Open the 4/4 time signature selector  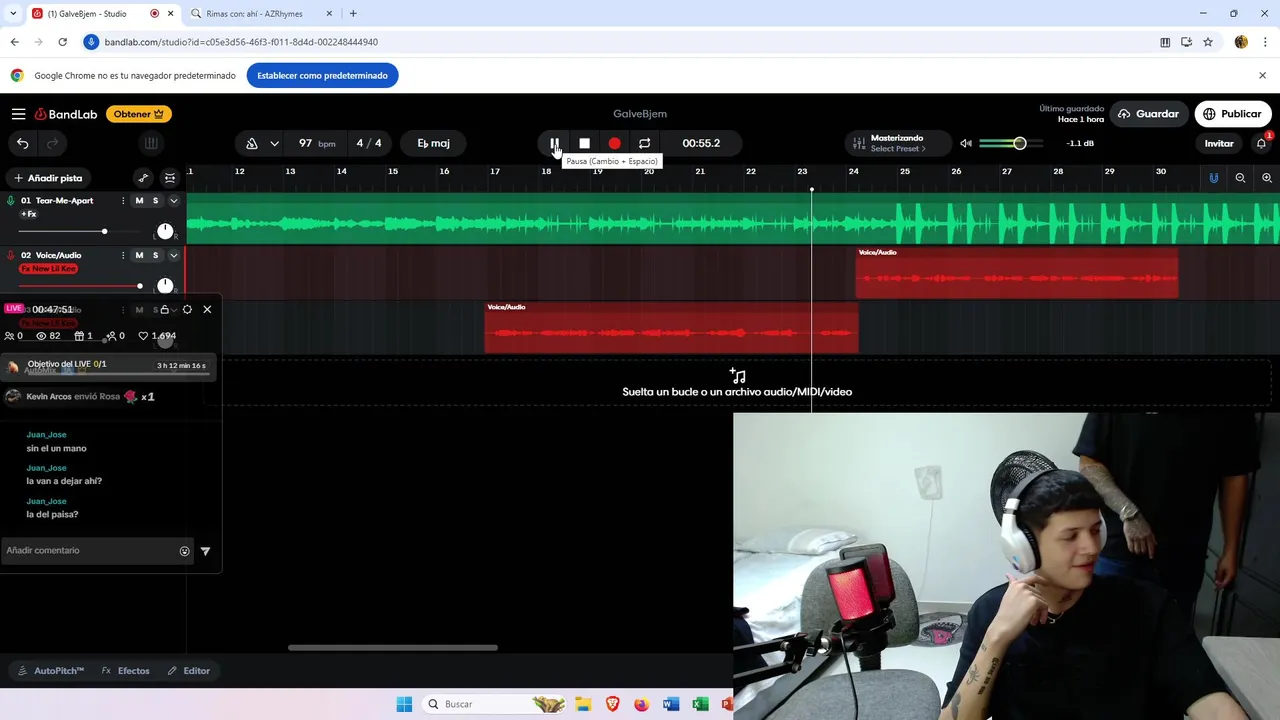(369, 143)
